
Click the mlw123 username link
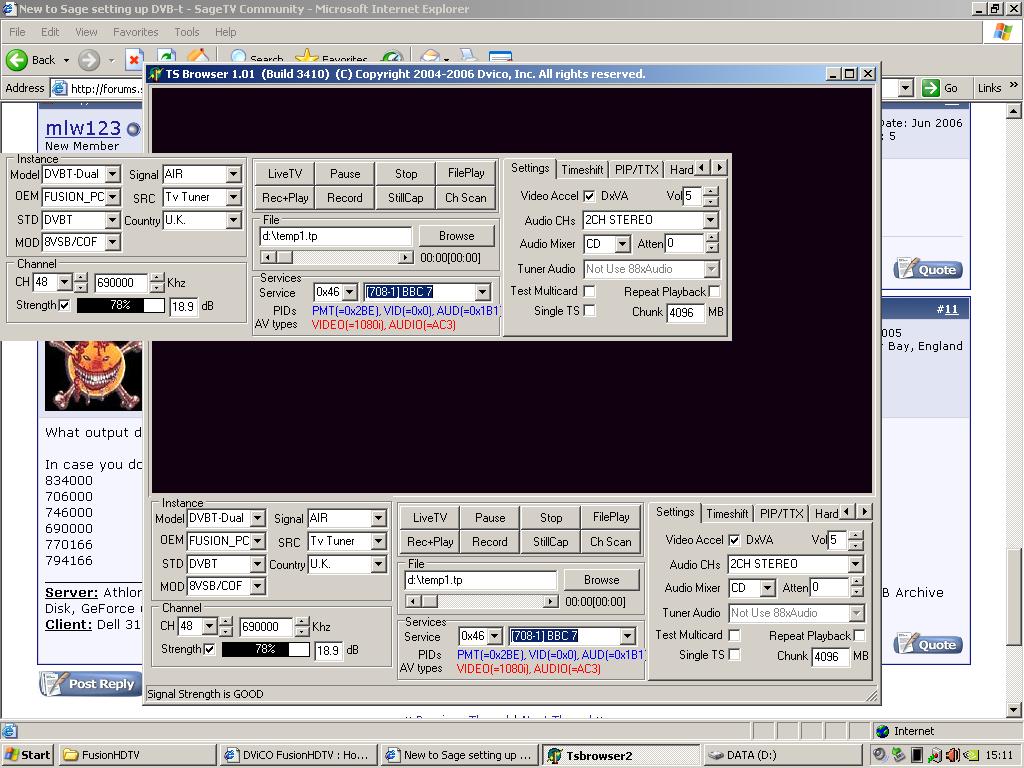[x=83, y=128]
